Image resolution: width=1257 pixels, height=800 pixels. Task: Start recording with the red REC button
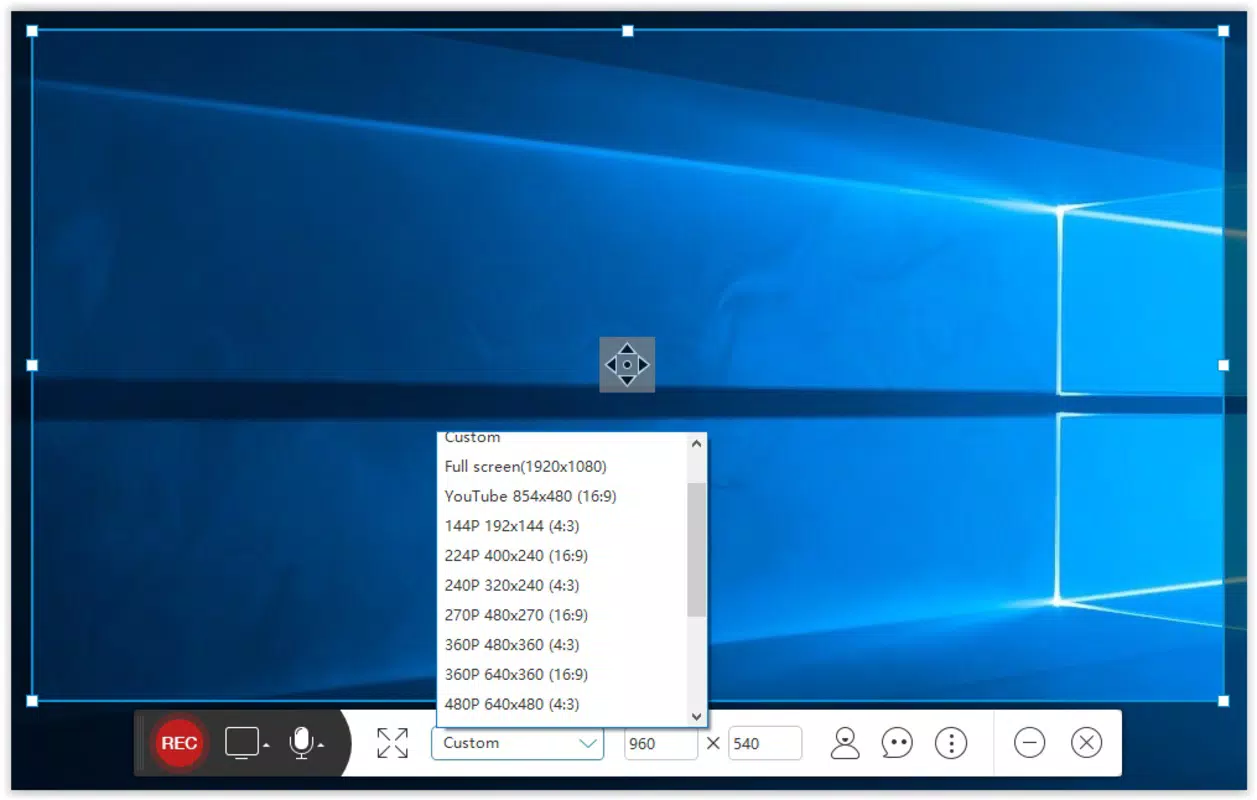(179, 743)
